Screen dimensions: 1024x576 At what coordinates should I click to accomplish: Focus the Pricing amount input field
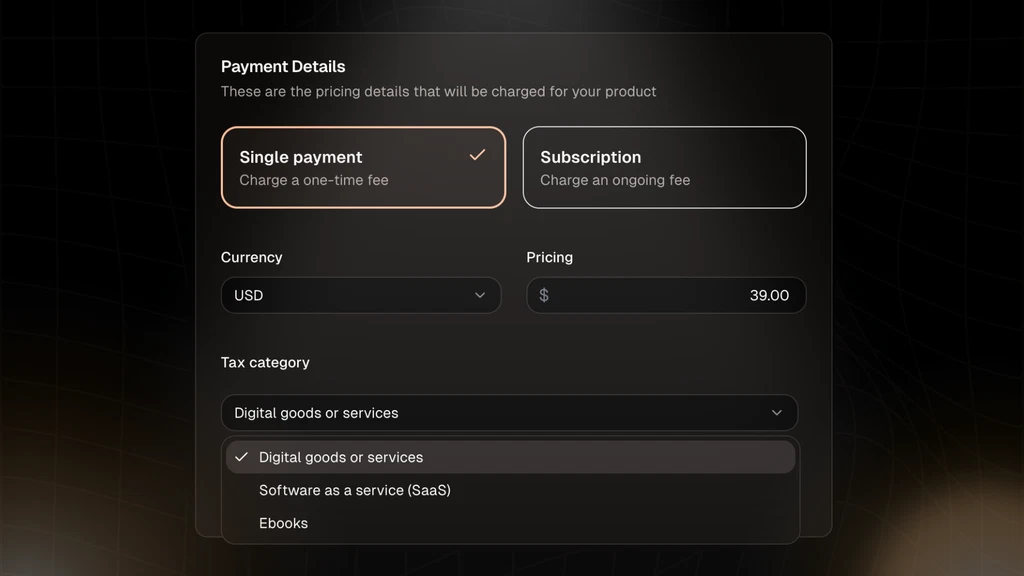(666, 295)
